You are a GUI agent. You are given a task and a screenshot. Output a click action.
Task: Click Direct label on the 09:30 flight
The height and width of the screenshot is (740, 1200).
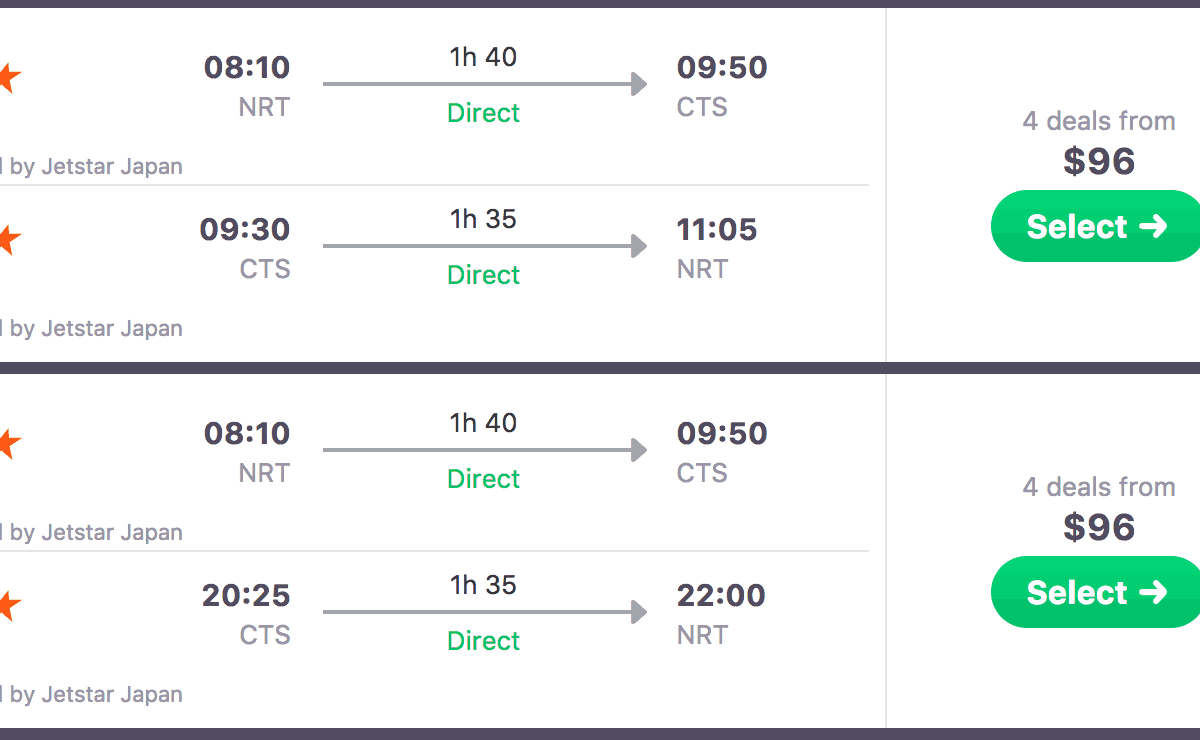(484, 275)
